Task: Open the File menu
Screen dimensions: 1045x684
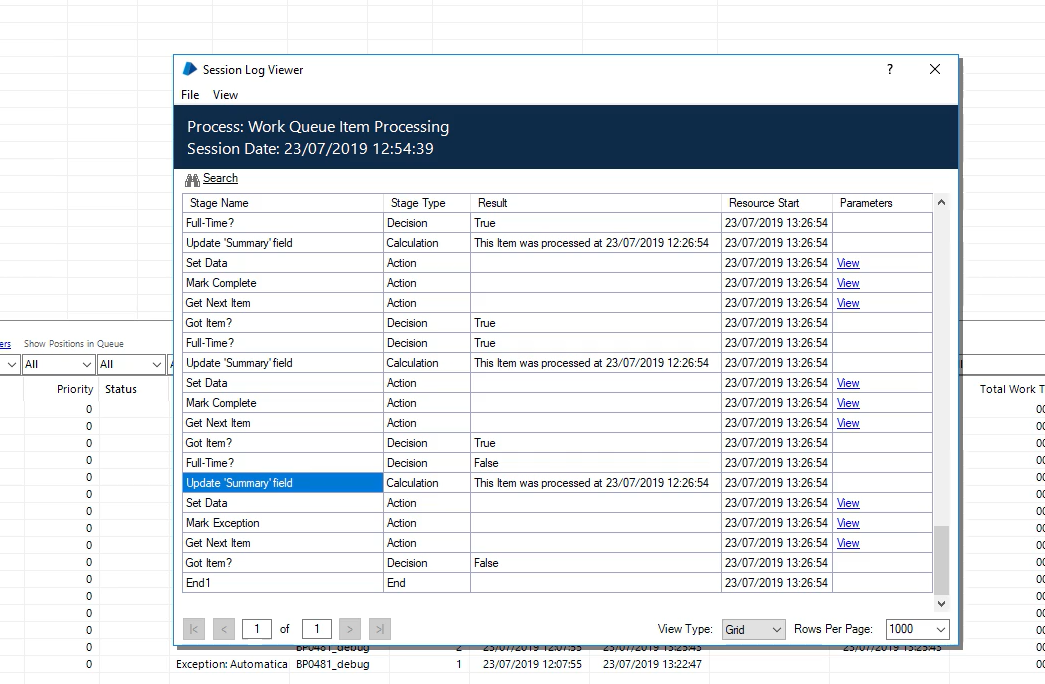Action: [x=190, y=95]
